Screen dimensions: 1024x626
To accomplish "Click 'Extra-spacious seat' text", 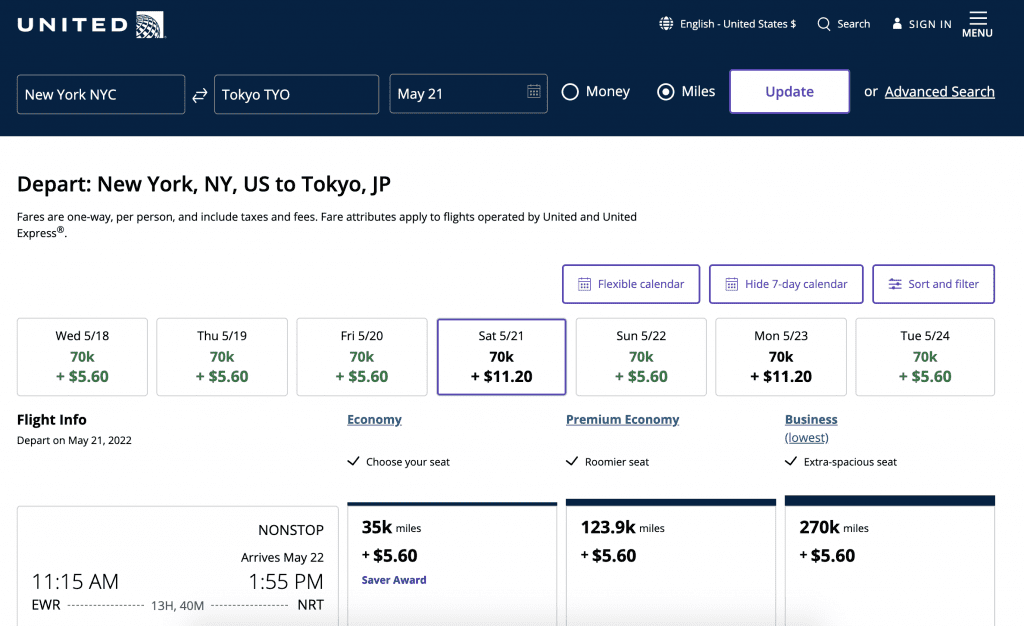I will tap(850, 462).
